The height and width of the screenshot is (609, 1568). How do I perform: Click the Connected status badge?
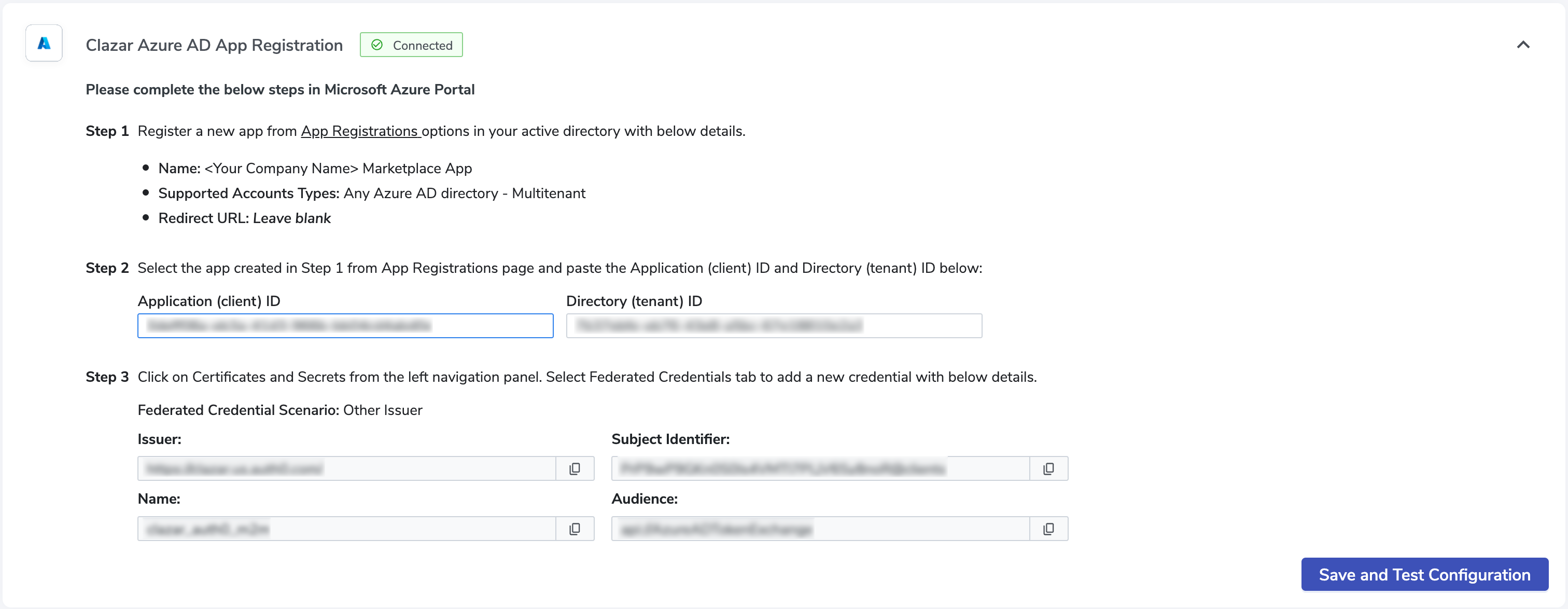(x=411, y=45)
